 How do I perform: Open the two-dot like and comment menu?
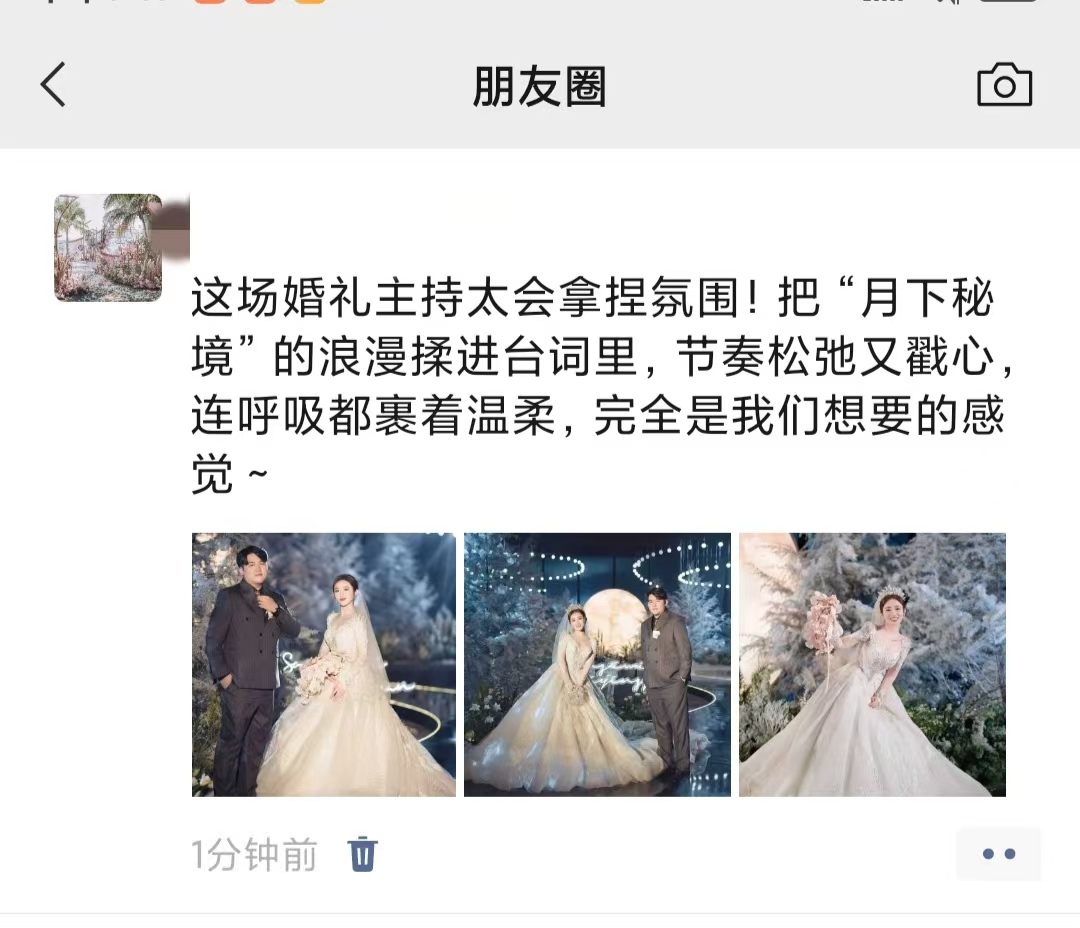(x=999, y=854)
